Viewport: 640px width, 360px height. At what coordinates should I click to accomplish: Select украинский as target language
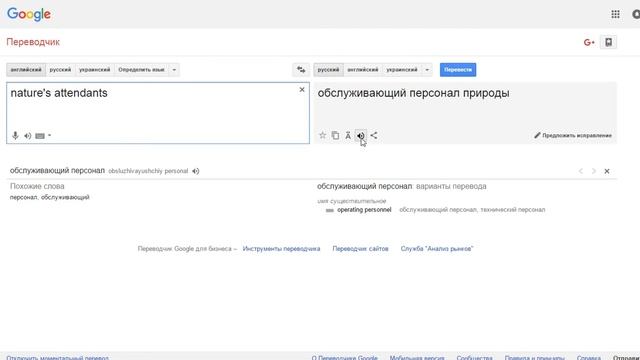coord(402,70)
